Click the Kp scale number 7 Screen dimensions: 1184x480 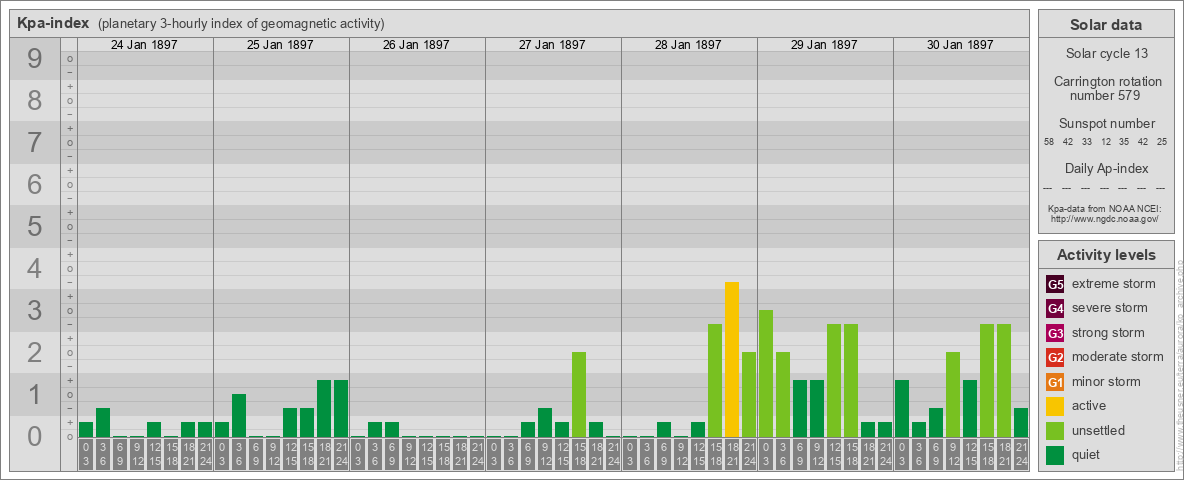tap(34, 143)
